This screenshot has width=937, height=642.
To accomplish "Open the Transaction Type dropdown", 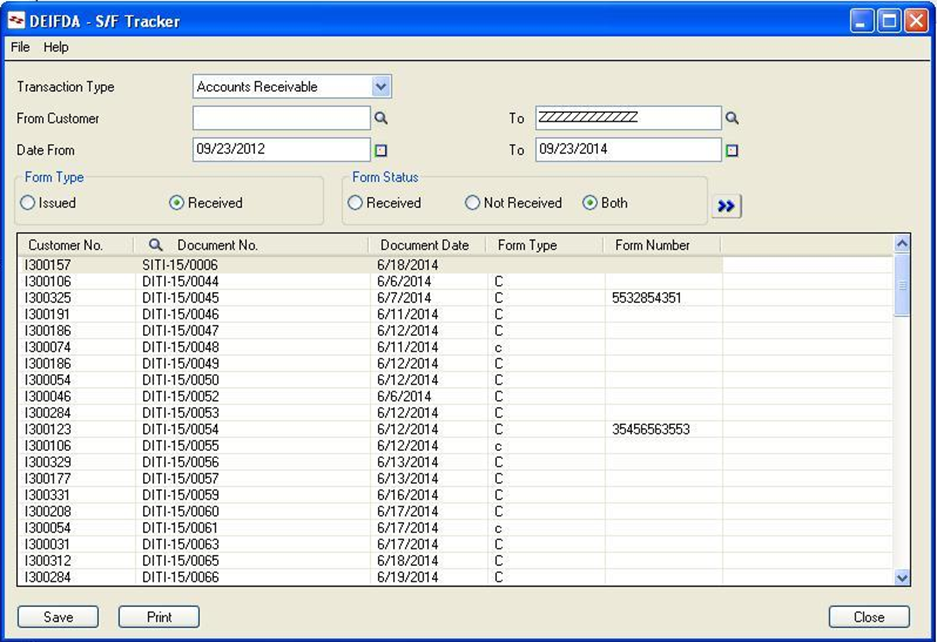I will [x=381, y=87].
